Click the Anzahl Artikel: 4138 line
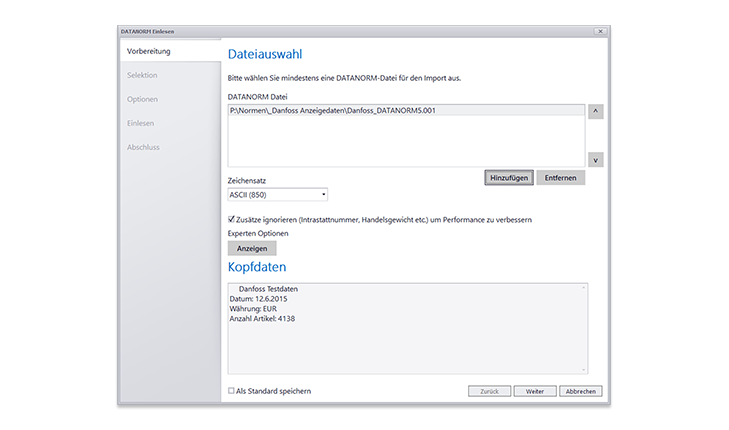The height and width of the screenshot is (430, 729). coord(262,319)
